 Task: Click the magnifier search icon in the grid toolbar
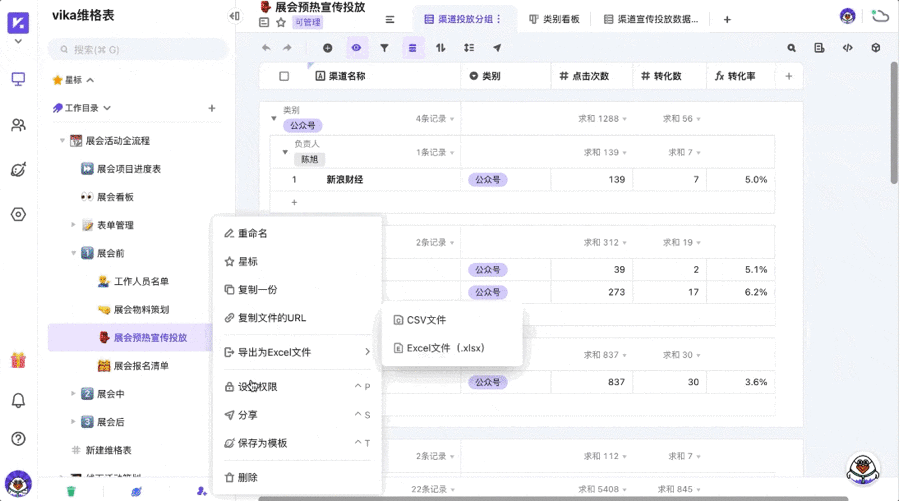(x=791, y=48)
